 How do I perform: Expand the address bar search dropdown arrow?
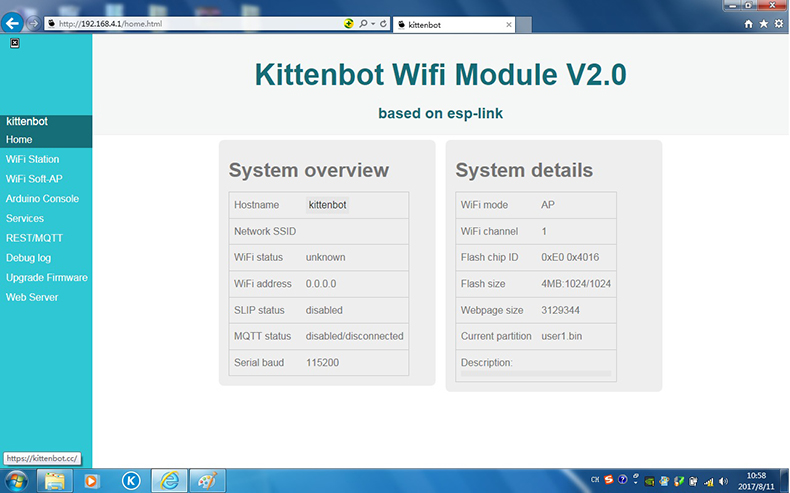[x=372, y=23]
